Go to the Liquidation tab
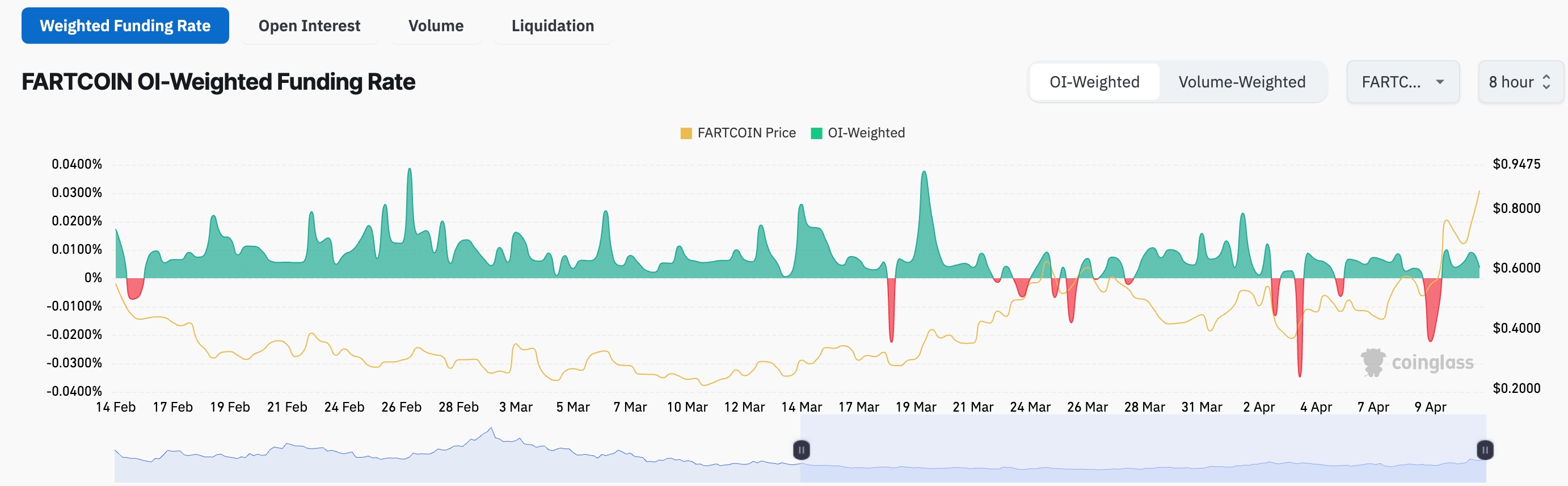Screen dimensions: 1568x486 pos(553,26)
